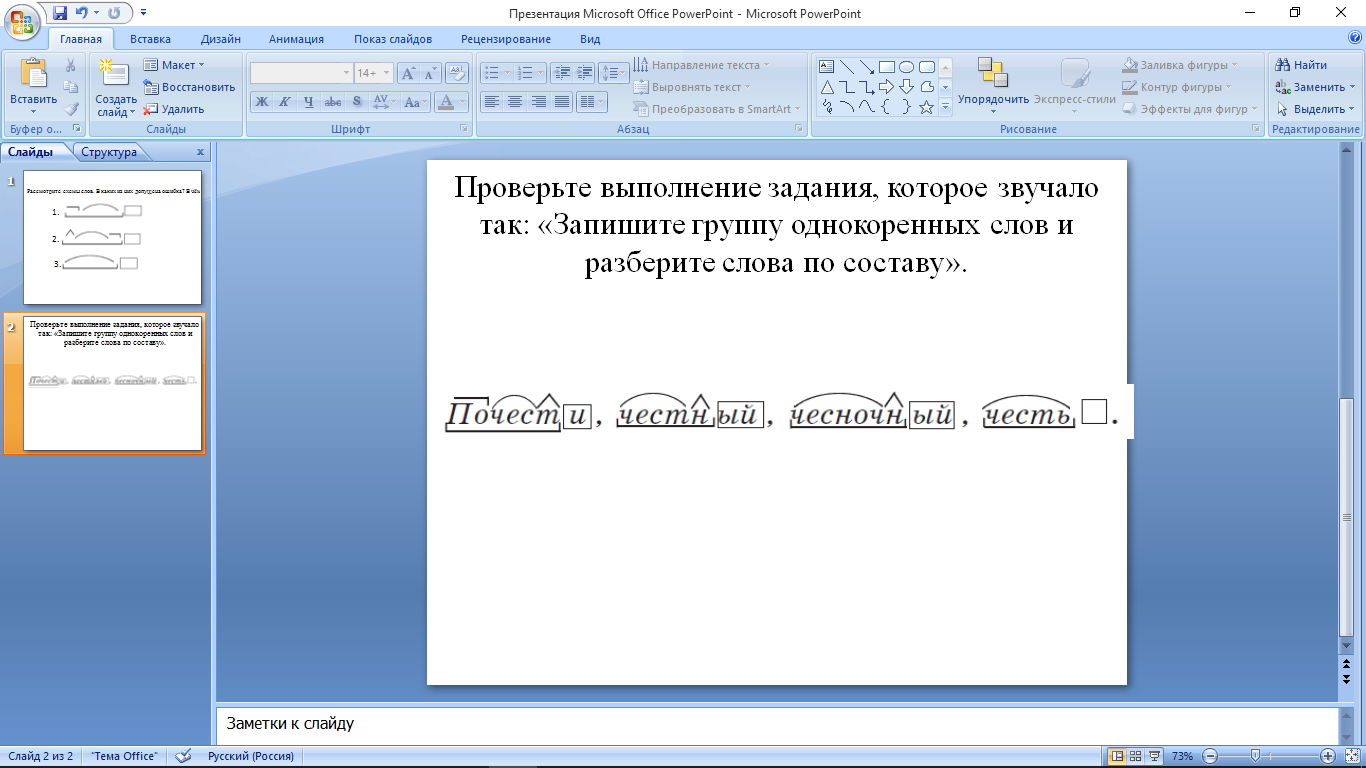Select the oval shape in gallery

(x=907, y=67)
